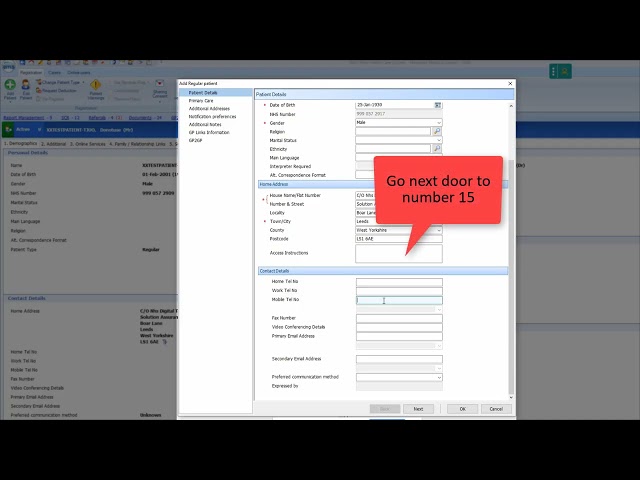Open 4. Family / Relationship Links tab
Viewport: 640px width, 480px height.
click(x=137, y=144)
